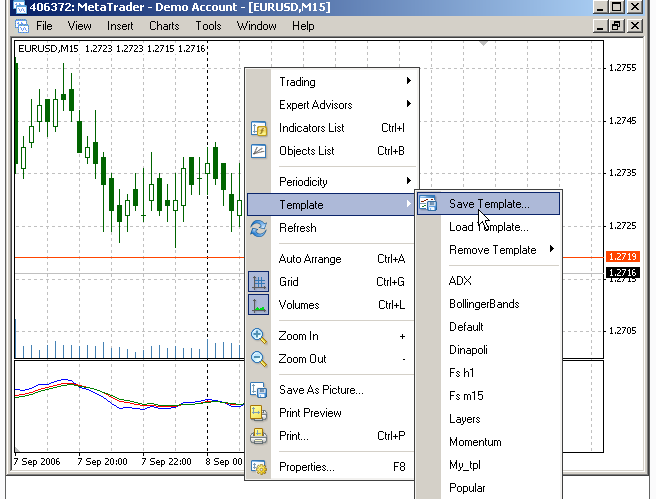Open the File menu
The width and height of the screenshot is (656, 499).
(44, 26)
